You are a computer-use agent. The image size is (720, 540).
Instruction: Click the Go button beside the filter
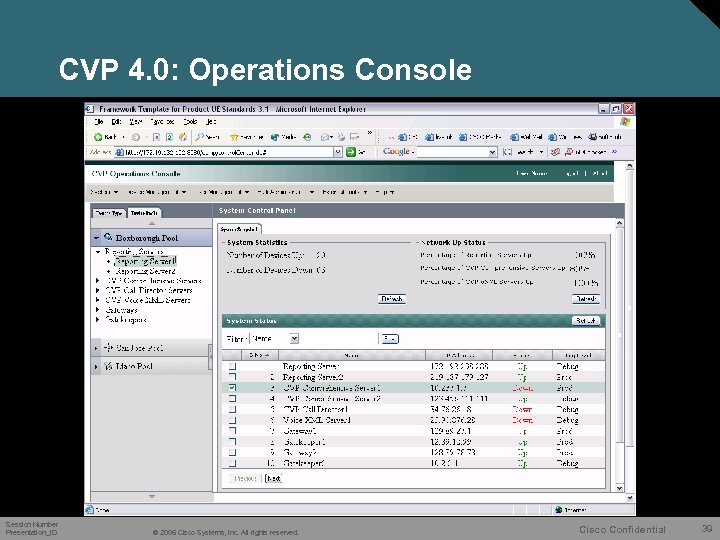pyautogui.click(x=390, y=338)
